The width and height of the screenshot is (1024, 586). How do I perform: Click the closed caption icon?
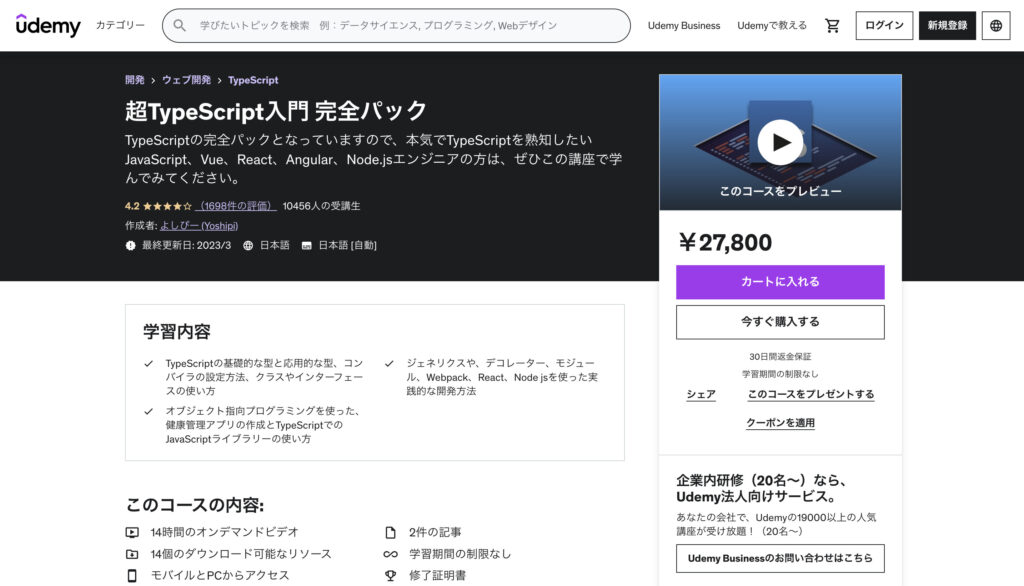306,246
